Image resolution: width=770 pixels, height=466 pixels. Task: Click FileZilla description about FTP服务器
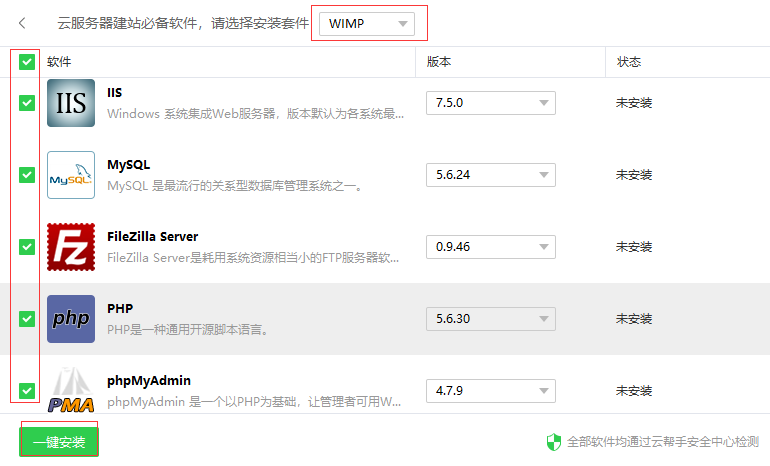pyautogui.click(x=253, y=258)
